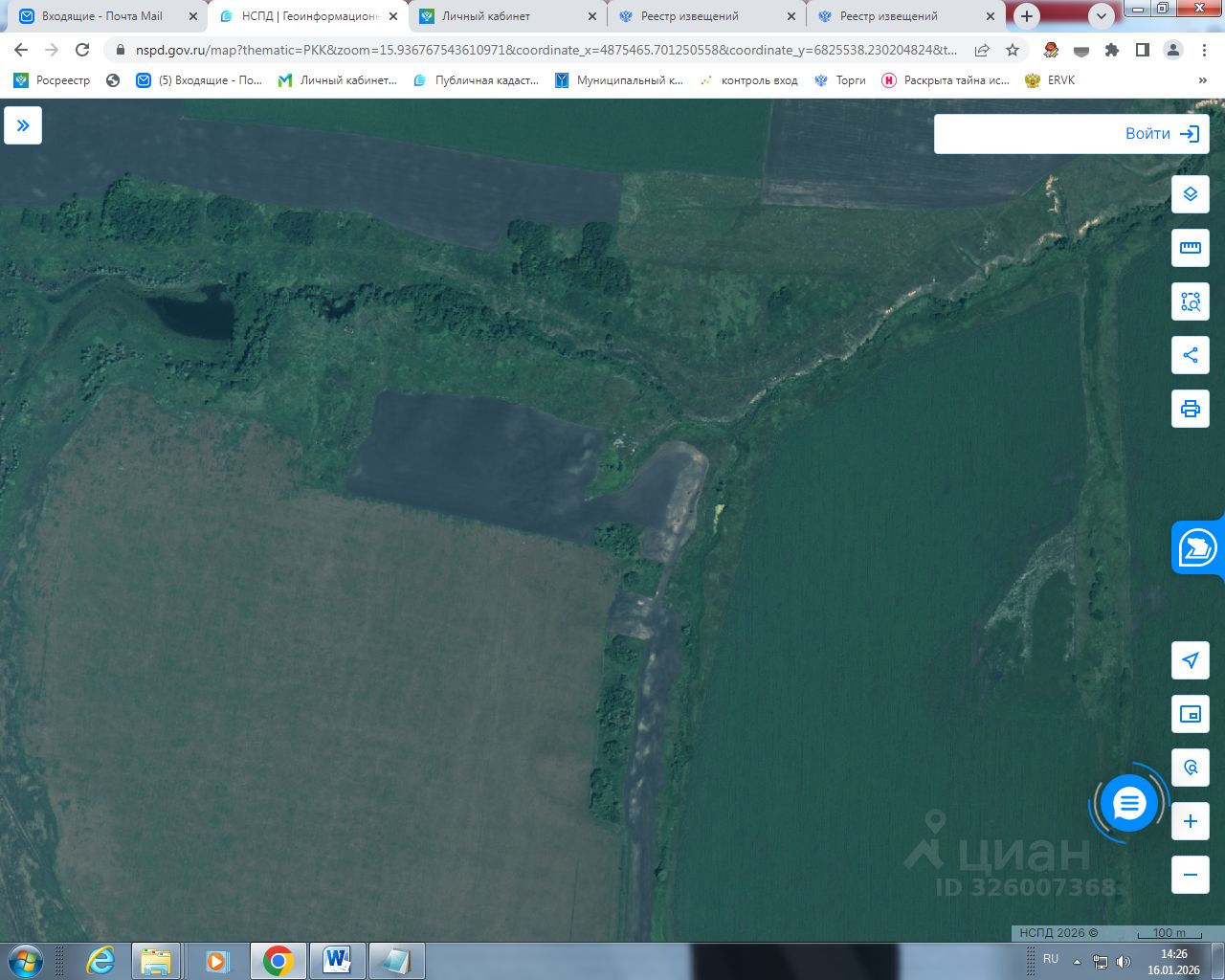Activate the area search tool
The width and height of the screenshot is (1225, 980).
coord(1191,301)
